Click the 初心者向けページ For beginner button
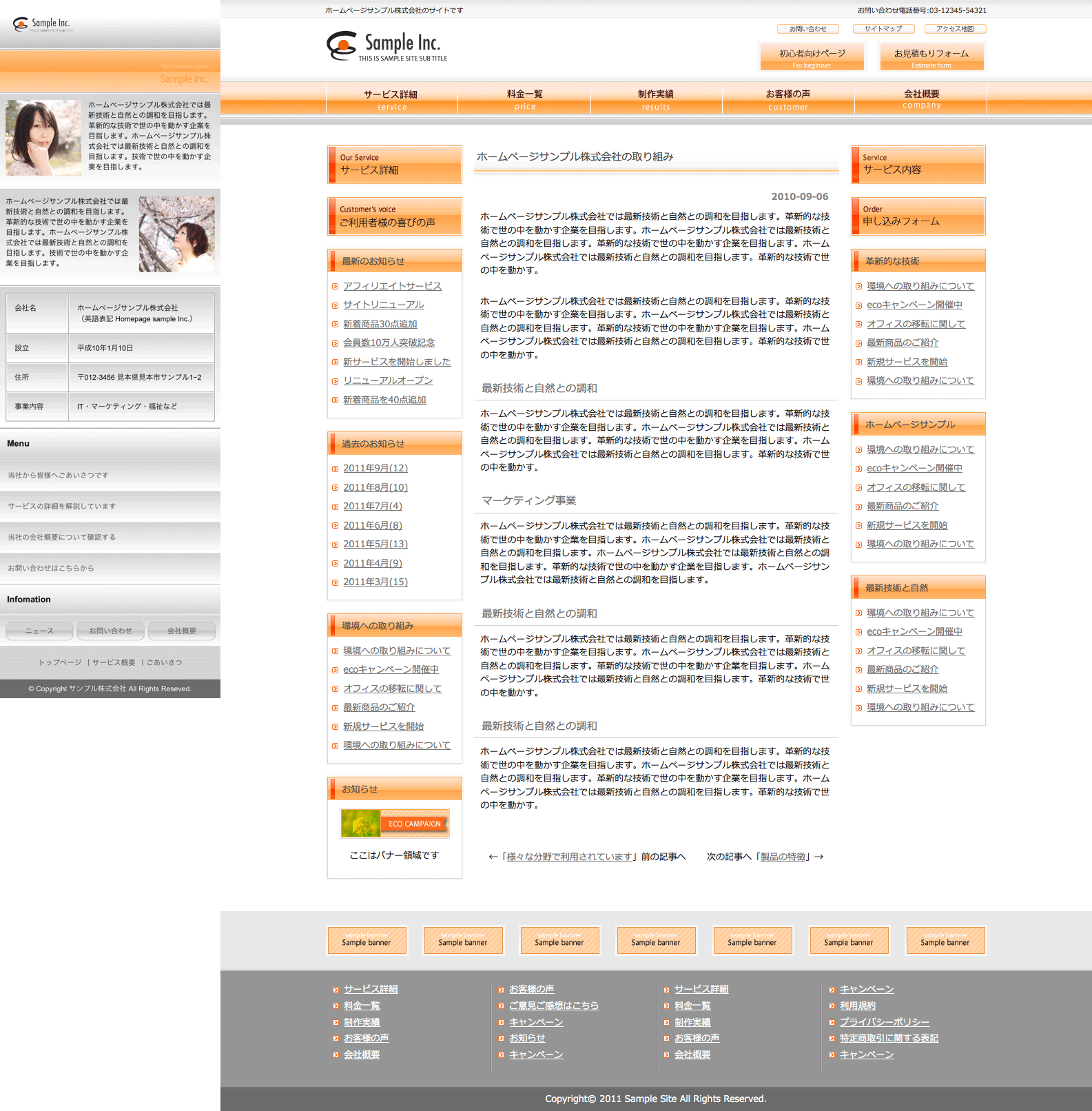Image resolution: width=1092 pixels, height=1111 pixels. (812, 57)
